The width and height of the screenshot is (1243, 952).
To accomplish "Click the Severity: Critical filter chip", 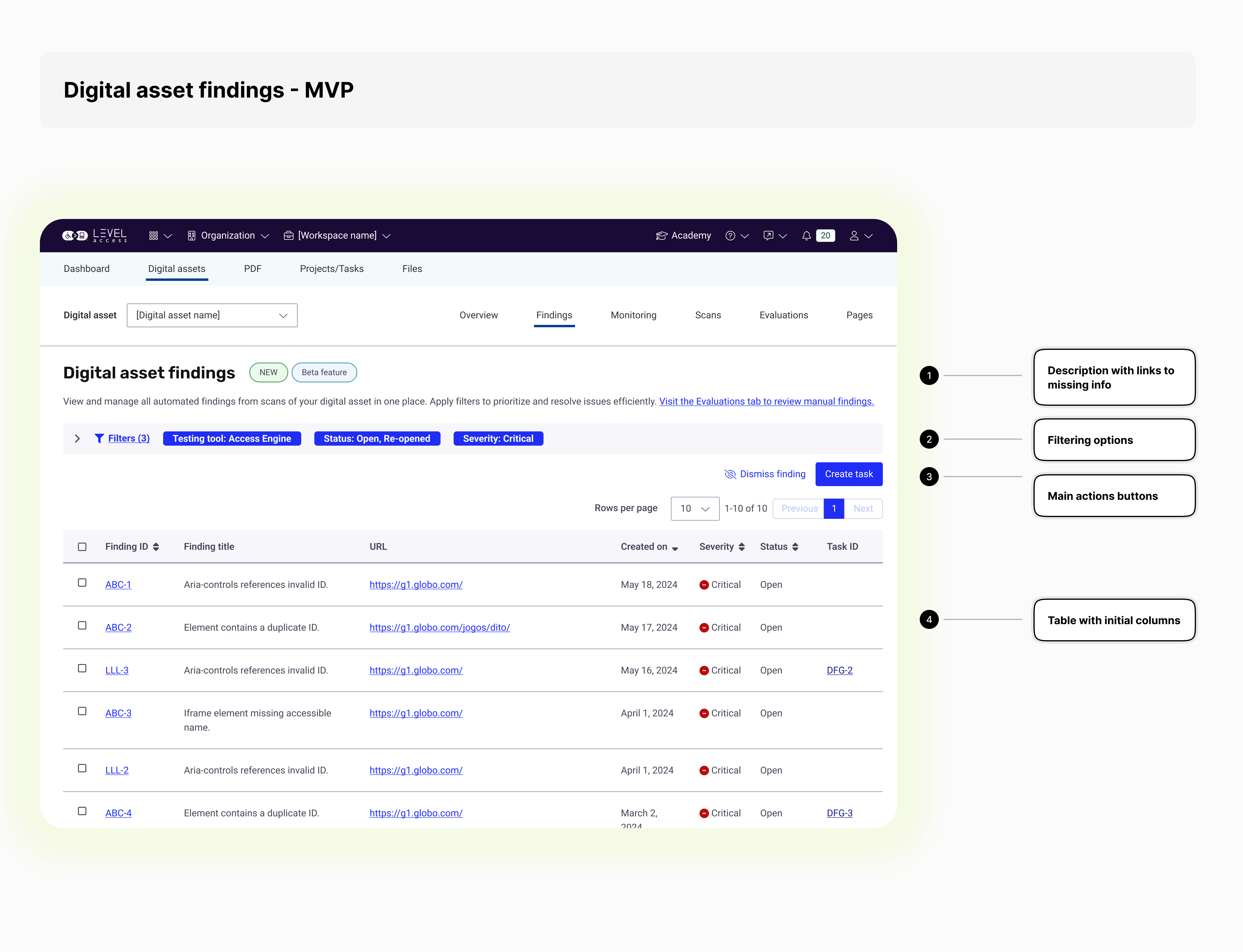I will 498,439.
